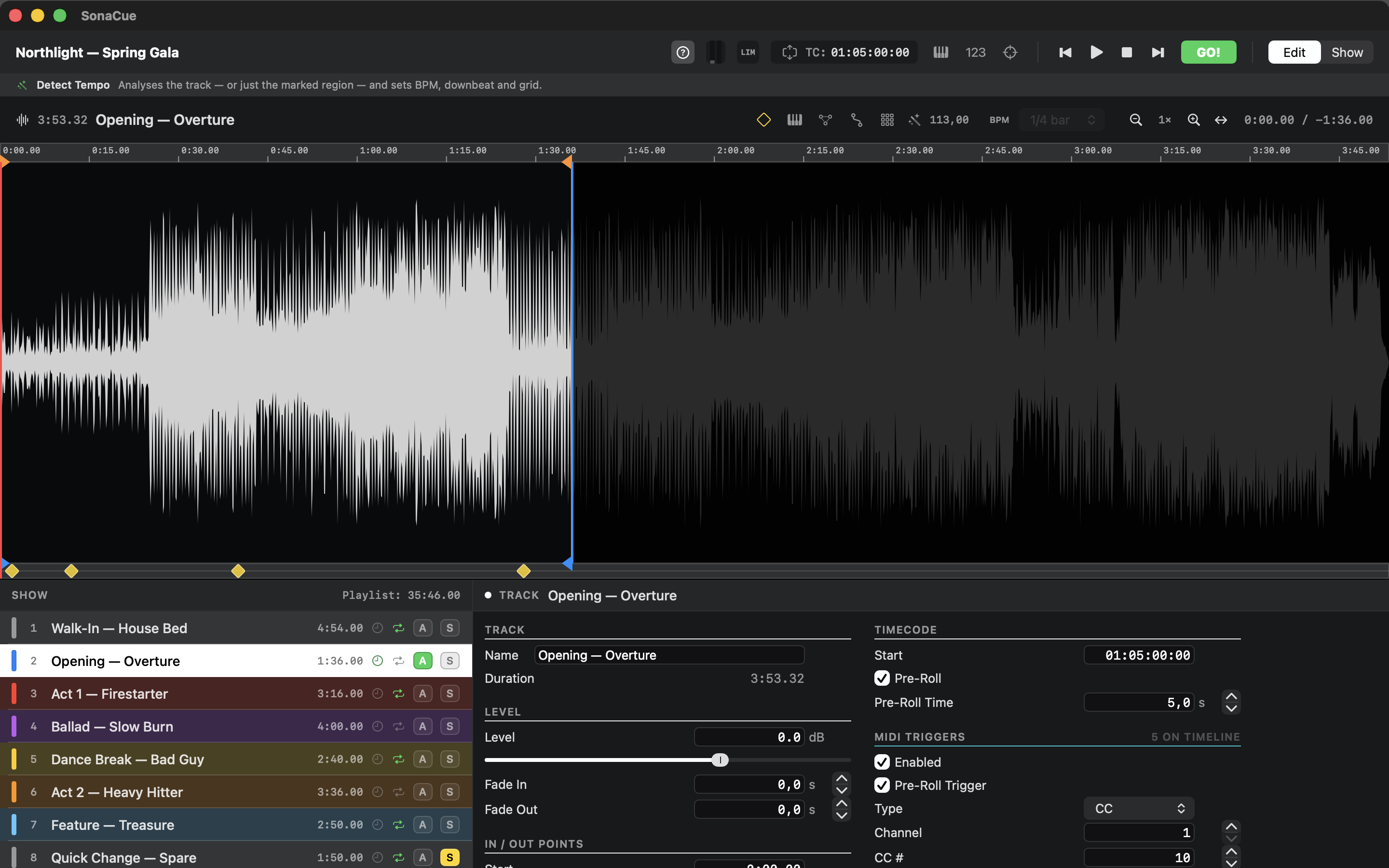Start playback with the play button
The image size is (1389, 868).
(1096, 52)
